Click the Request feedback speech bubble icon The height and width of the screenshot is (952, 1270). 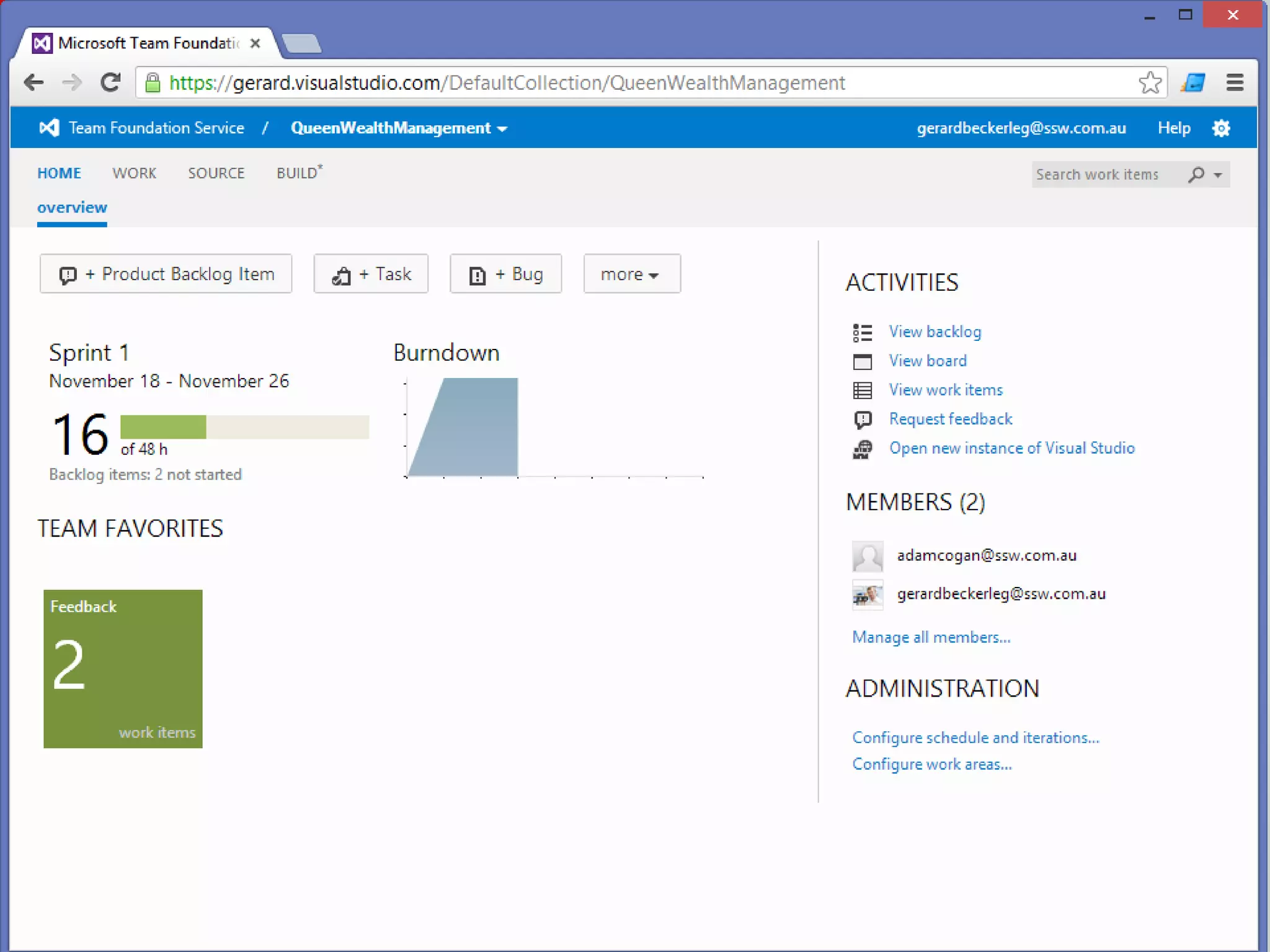click(x=862, y=420)
